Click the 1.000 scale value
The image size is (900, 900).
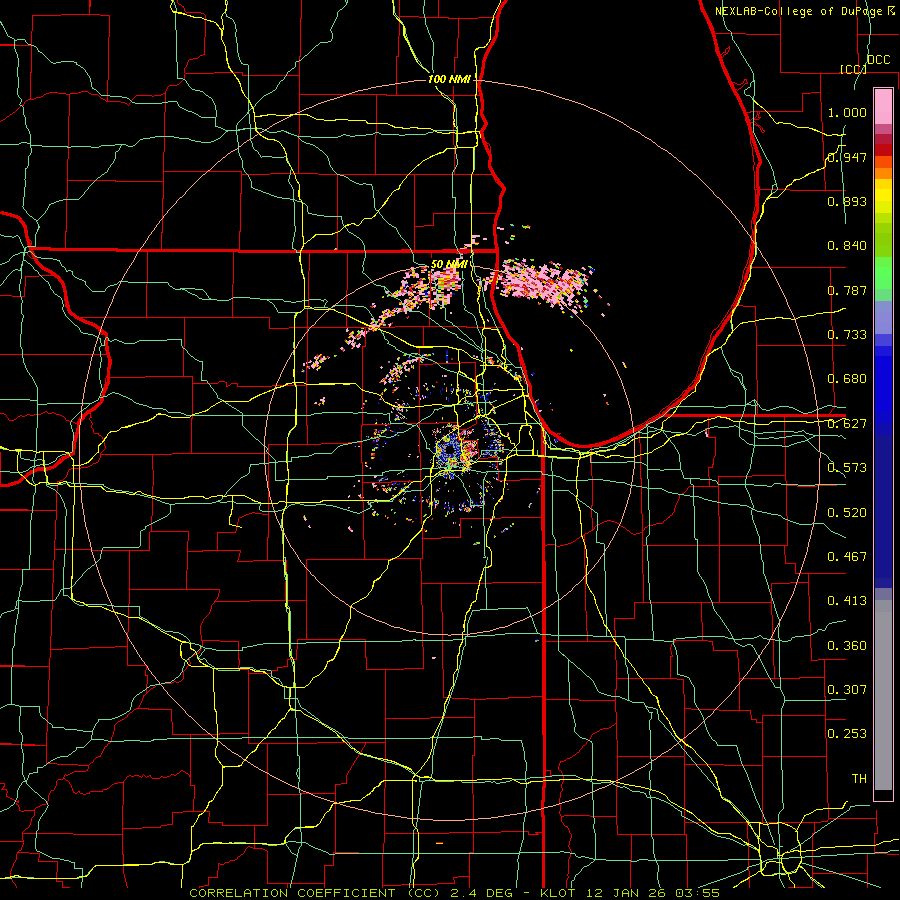[847, 112]
